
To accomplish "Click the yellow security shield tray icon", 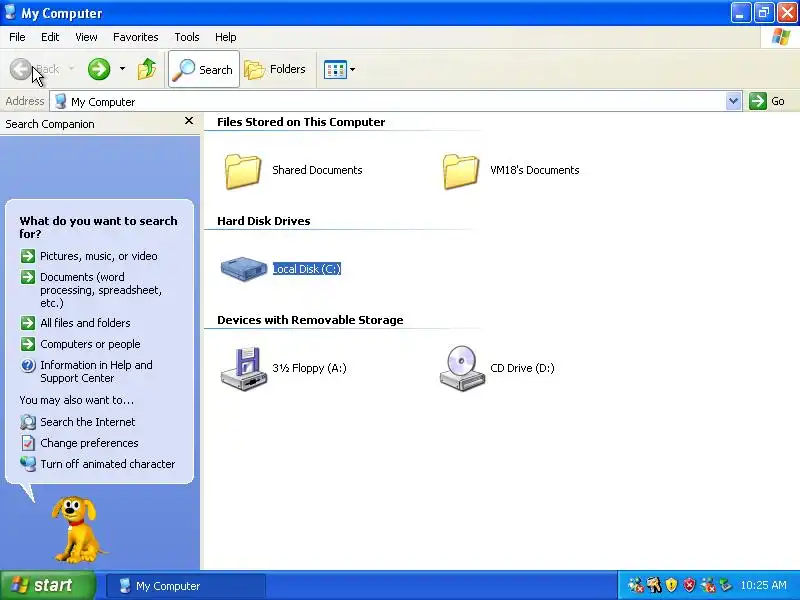I will pos(671,585).
